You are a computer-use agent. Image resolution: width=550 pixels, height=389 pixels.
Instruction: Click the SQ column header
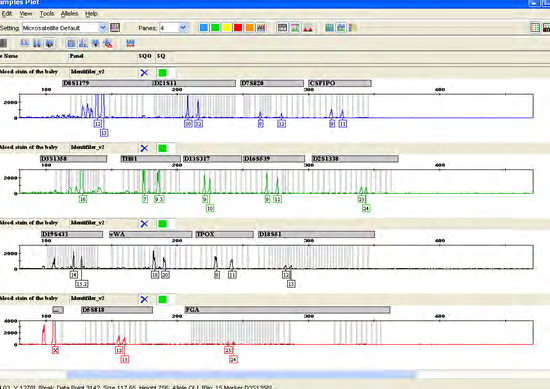(161, 56)
